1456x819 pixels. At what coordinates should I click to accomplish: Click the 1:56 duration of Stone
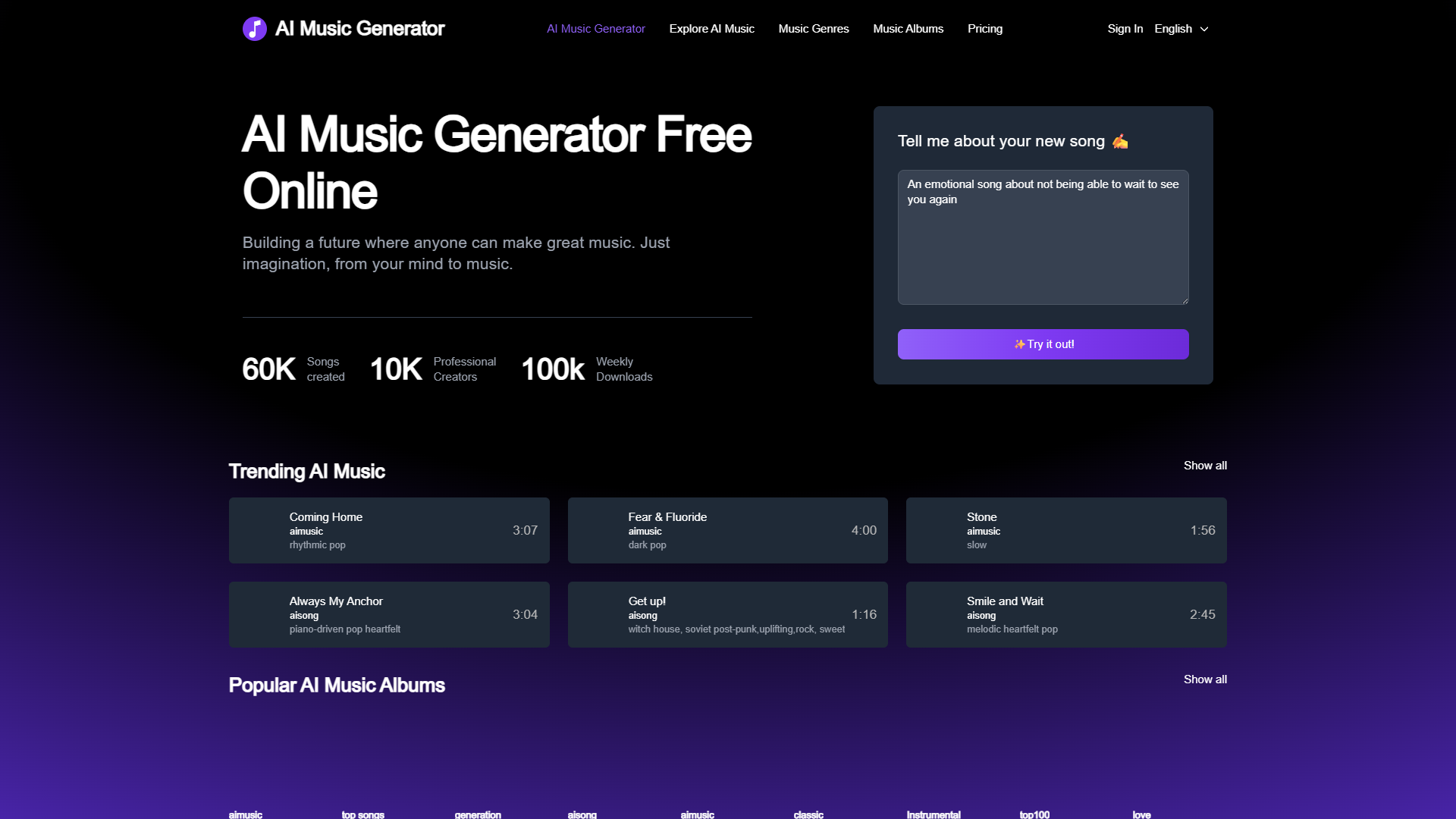pos(1203,530)
